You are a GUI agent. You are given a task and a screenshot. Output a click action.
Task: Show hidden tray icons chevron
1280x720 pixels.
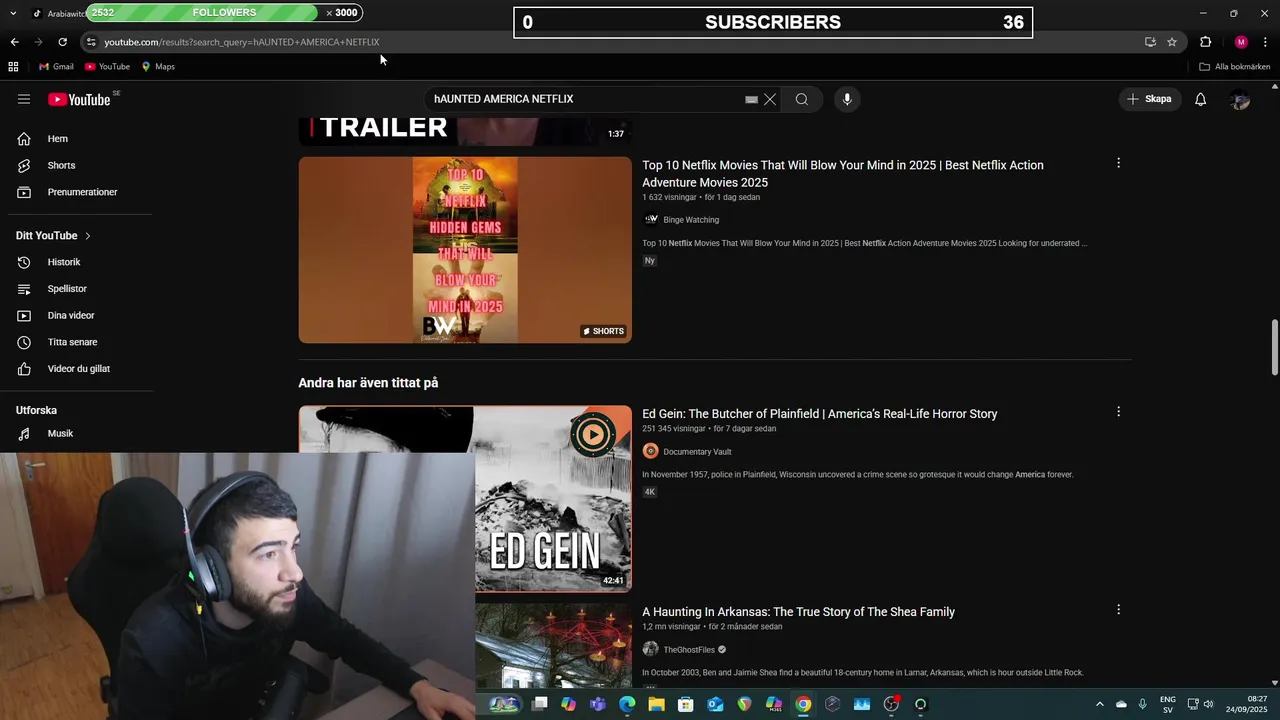(1100, 704)
